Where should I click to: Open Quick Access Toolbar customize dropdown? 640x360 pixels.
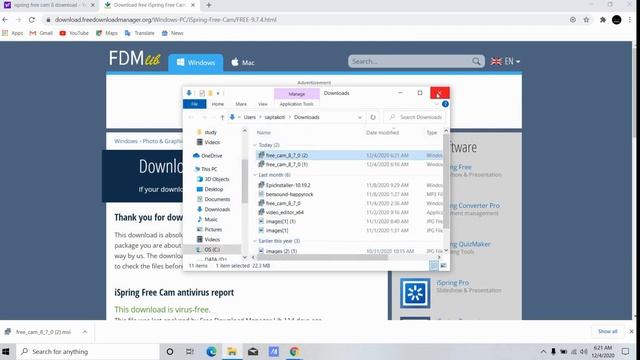pos(218,93)
